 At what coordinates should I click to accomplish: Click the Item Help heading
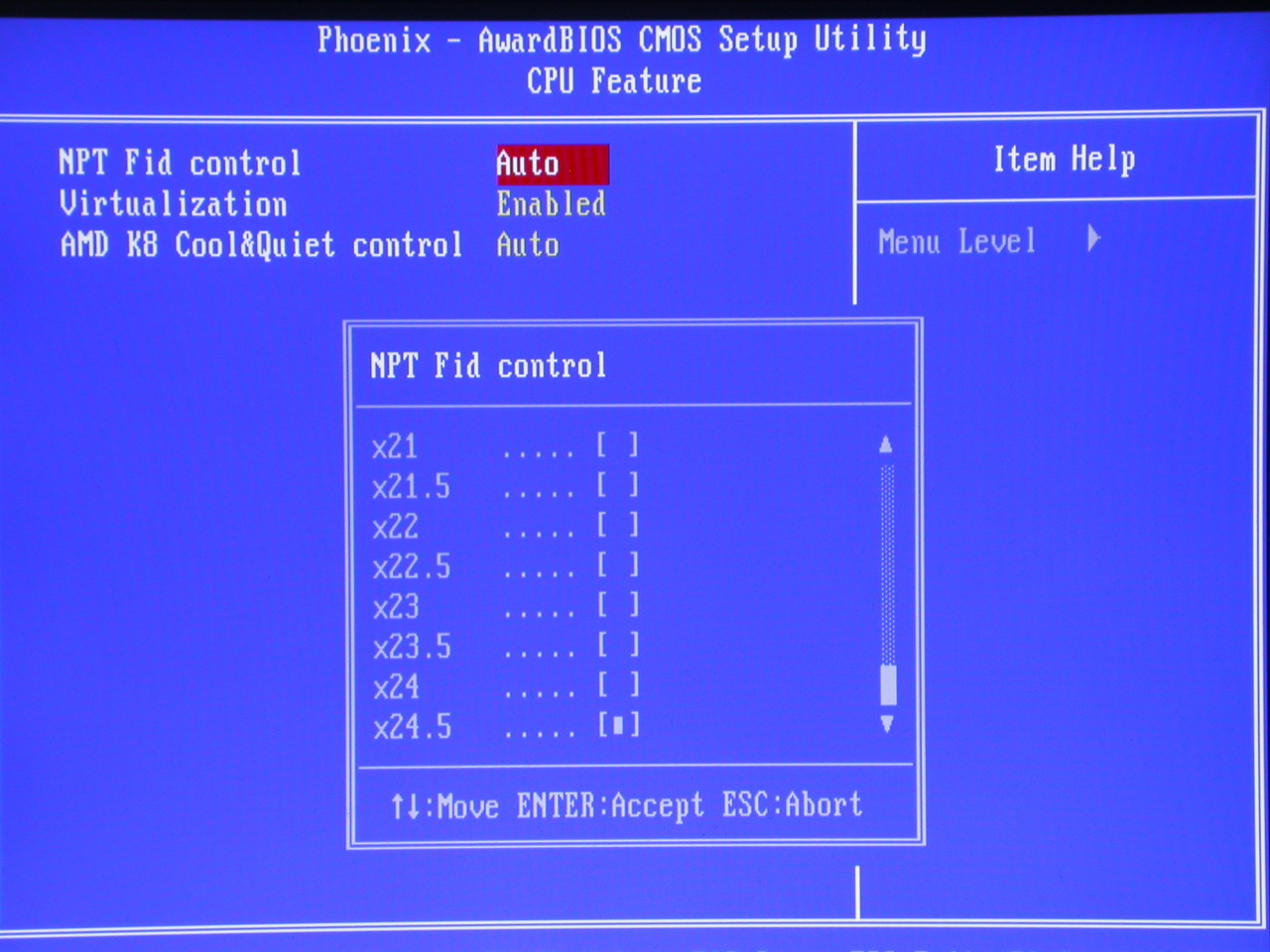pos(1065,159)
